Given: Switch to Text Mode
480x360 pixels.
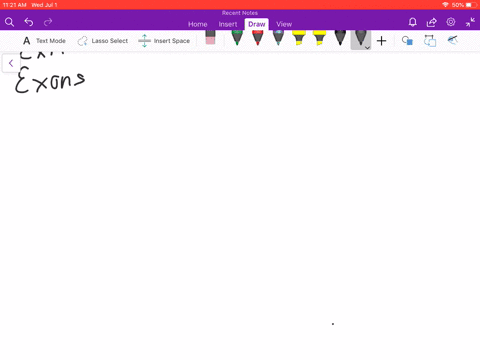Looking at the screenshot, I should pyautogui.click(x=44, y=41).
